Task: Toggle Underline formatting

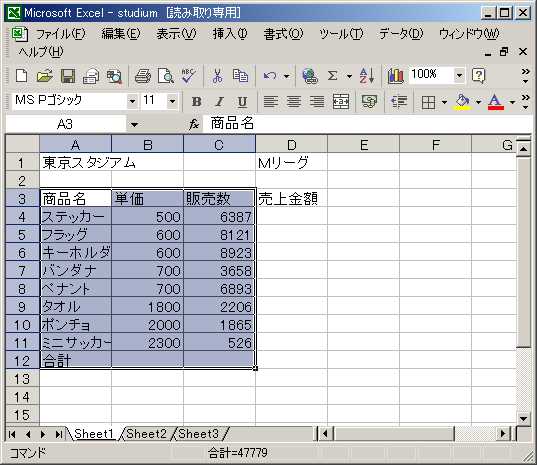Action: pyautogui.click(x=242, y=102)
